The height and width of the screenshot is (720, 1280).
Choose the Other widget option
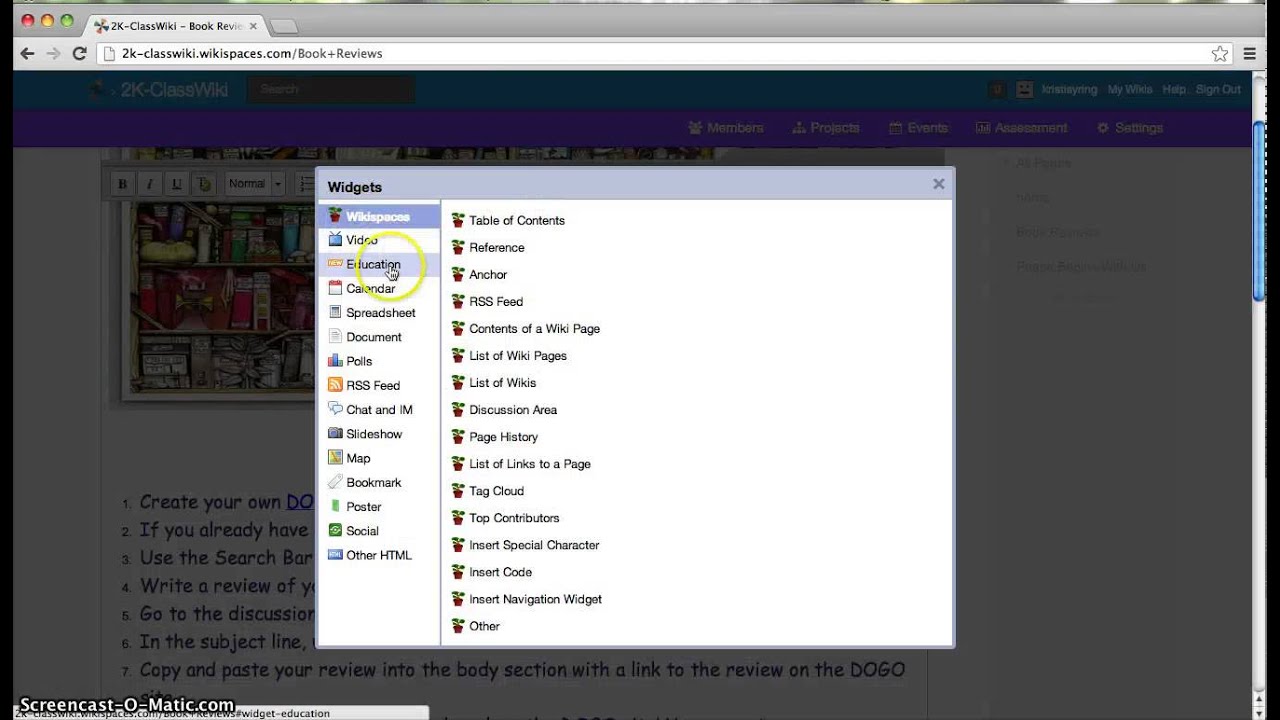[x=484, y=626]
